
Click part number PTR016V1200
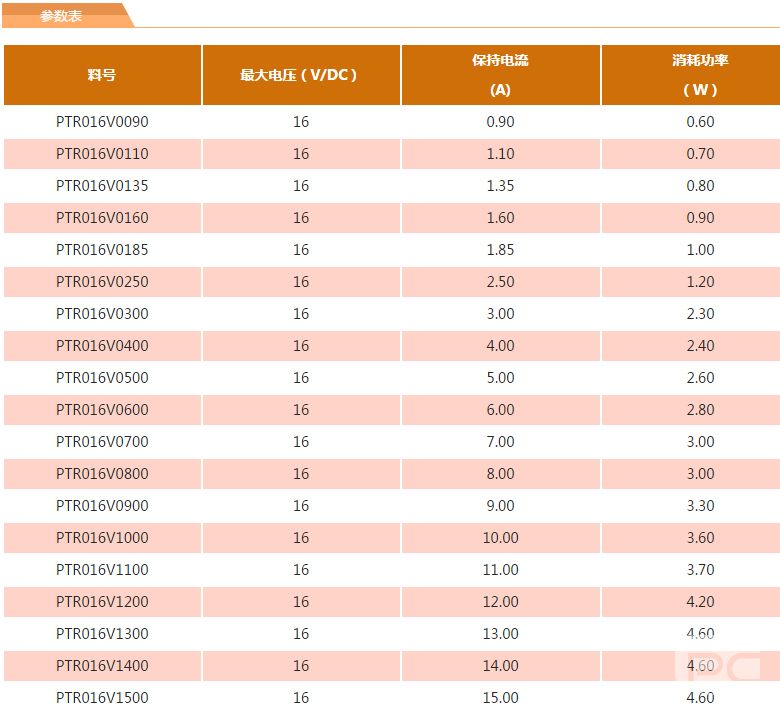pos(102,602)
